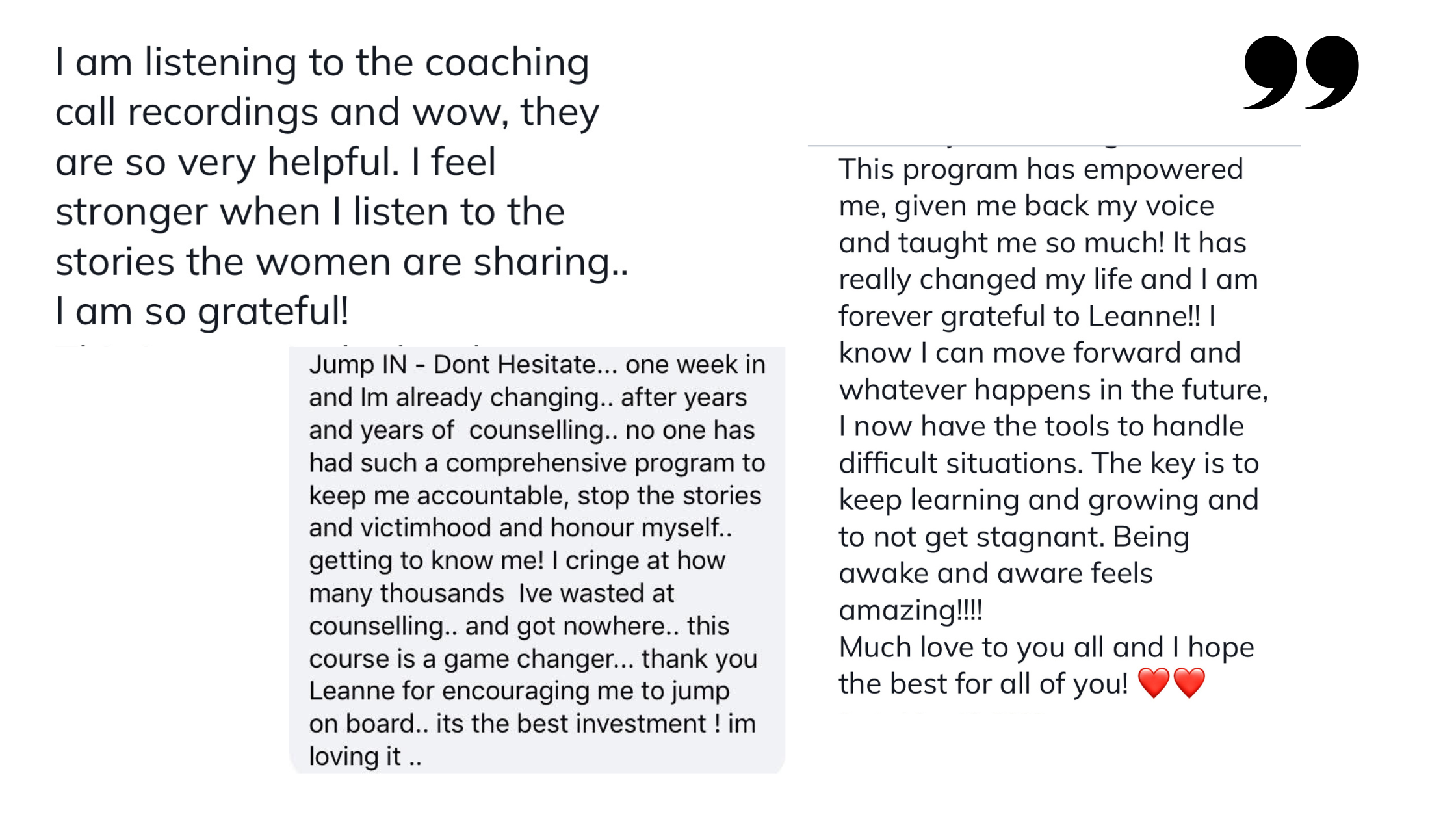Click "keep me accountable, stop the stories" line

coord(535,496)
